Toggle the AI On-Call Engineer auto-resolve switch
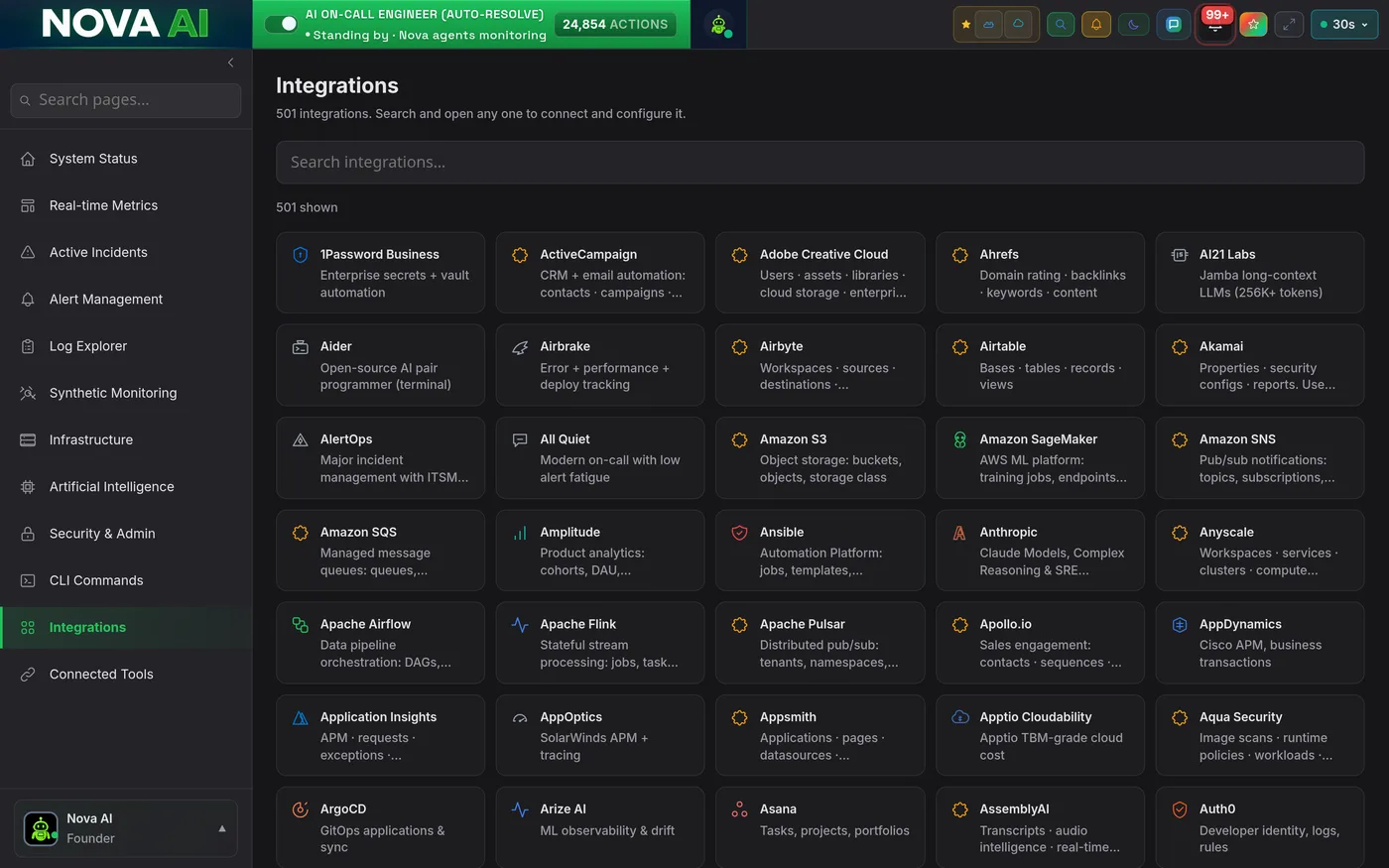Viewport: 1389px width, 868px height. coord(282,24)
